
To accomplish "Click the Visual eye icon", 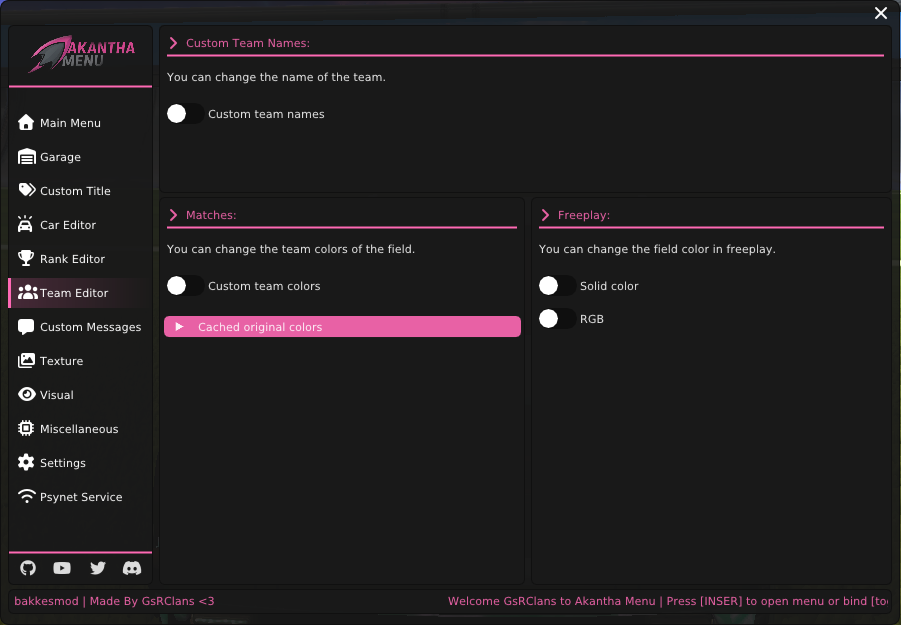I will tap(26, 395).
